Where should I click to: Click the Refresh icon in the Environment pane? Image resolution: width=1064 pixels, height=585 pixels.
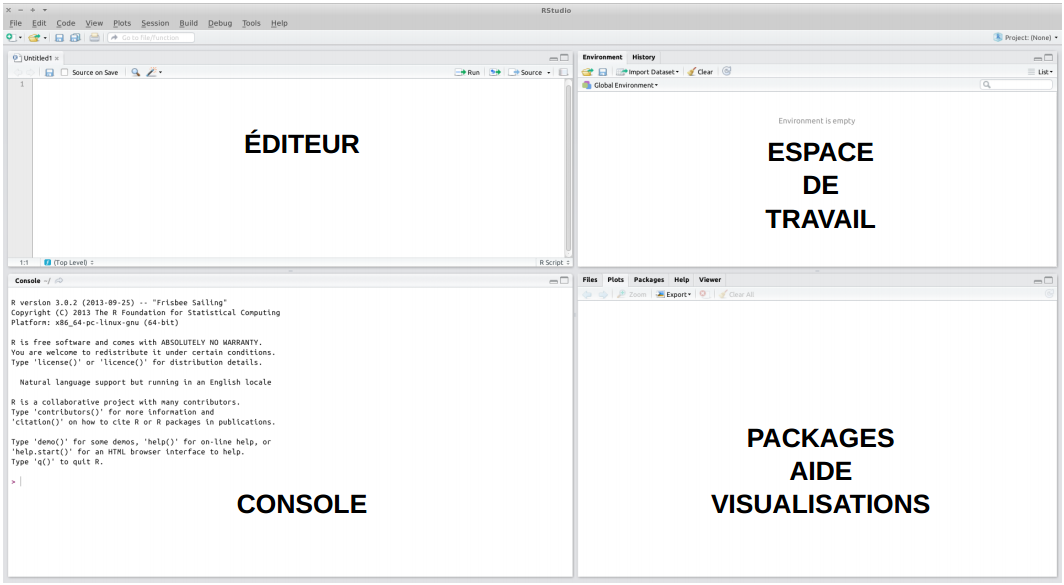pyautogui.click(x=727, y=72)
